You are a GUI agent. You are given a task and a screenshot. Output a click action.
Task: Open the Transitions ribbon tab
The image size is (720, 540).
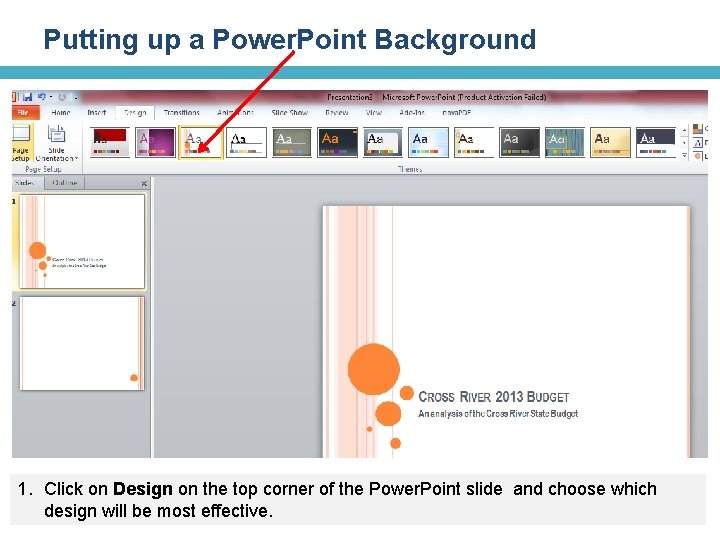point(181,112)
